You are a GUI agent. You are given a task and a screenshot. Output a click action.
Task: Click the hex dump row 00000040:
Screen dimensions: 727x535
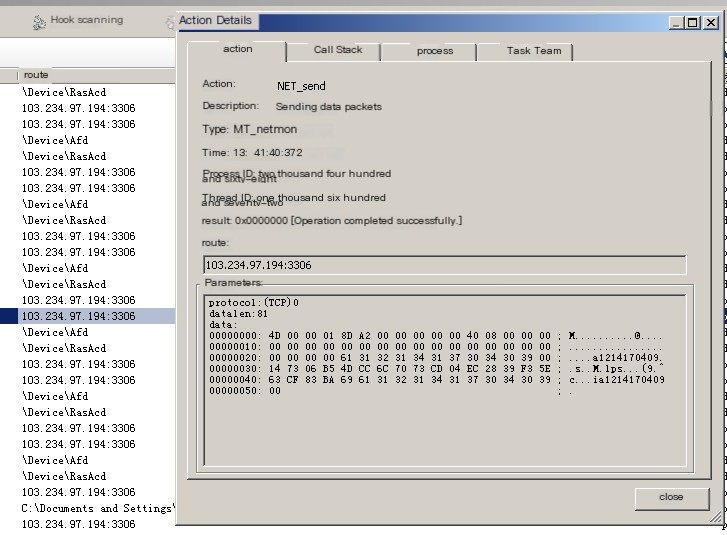point(436,380)
